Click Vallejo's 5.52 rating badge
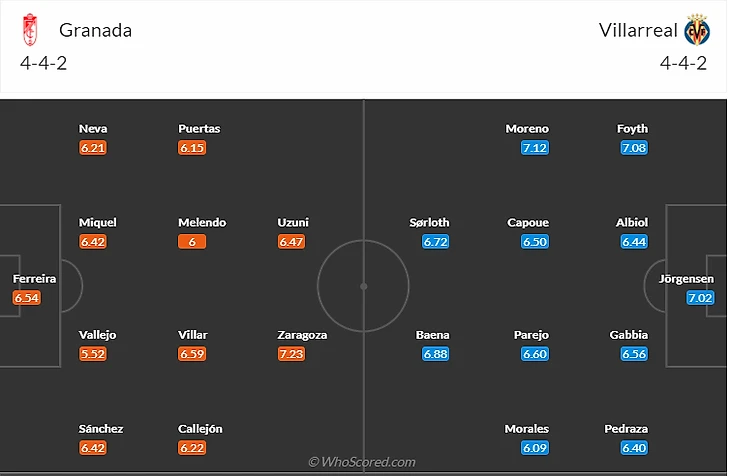The height and width of the screenshot is (476, 730). point(92,354)
